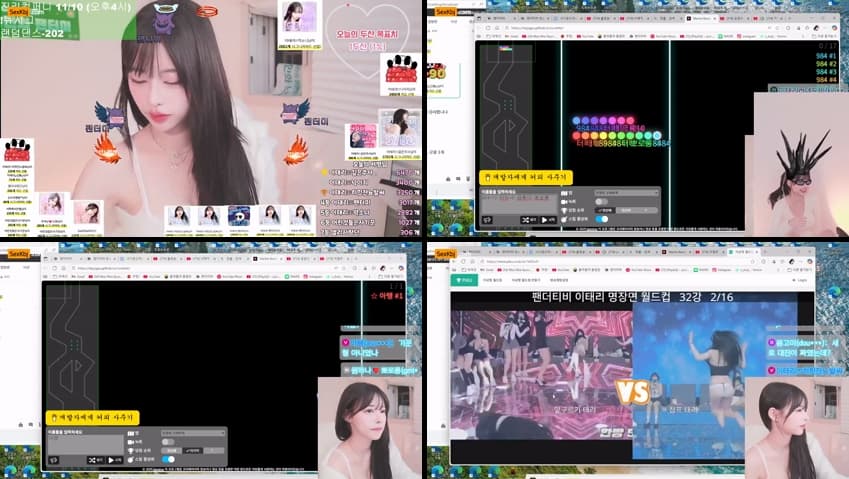The height and width of the screenshot is (479, 849).
Task: Click the notice icon below names box, rainbow marbles frame
Action: pyautogui.click(x=487, y=220)
